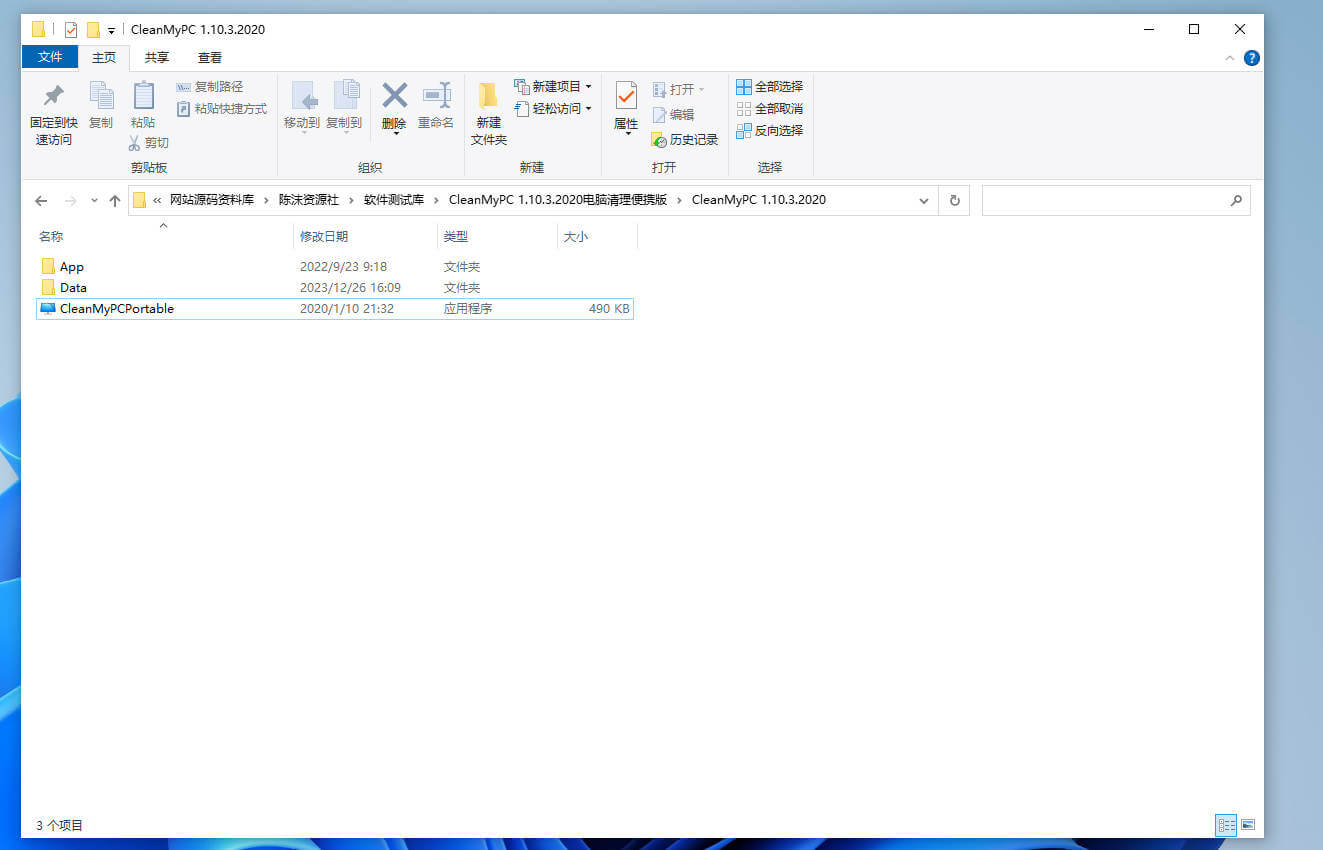Click the refresh icon beside the address bar
1323x850 pixels.
(x=953, y=200)
